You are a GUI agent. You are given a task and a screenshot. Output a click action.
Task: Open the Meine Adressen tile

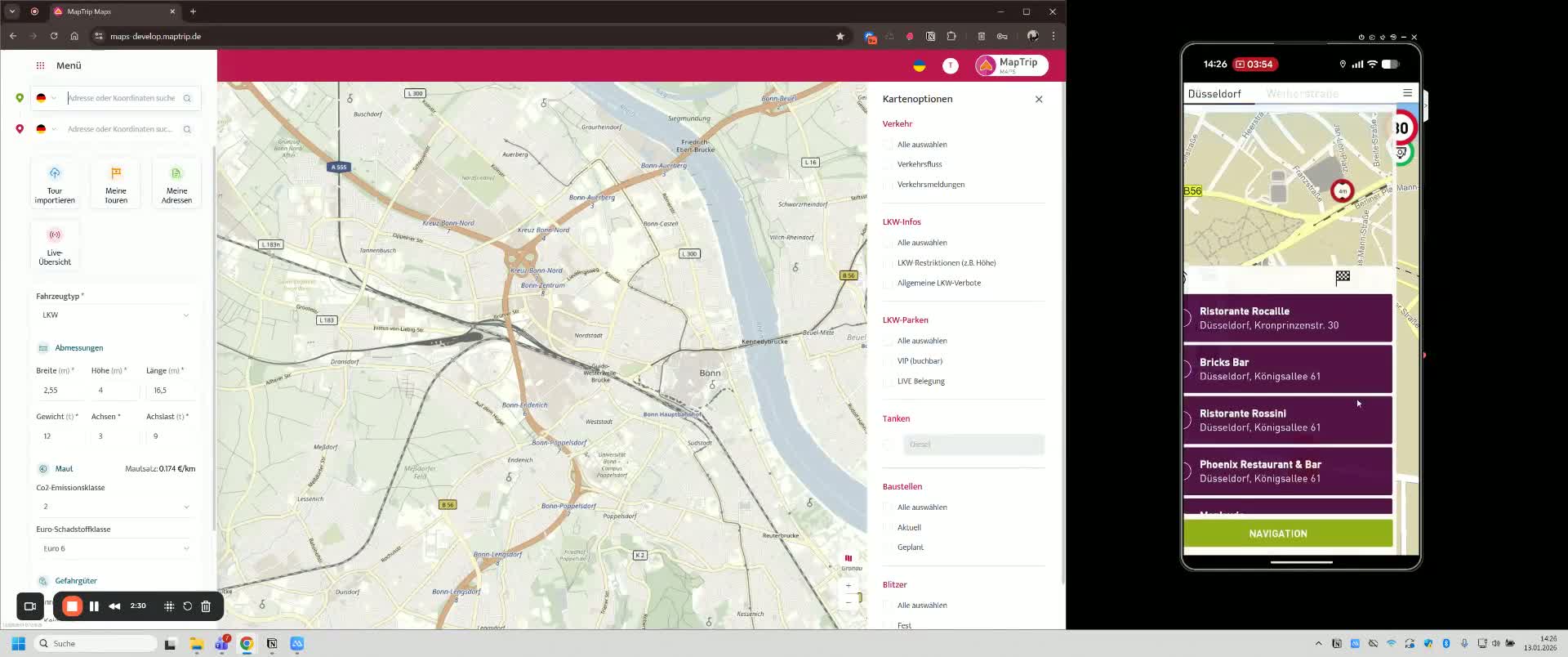click(176, 184)
